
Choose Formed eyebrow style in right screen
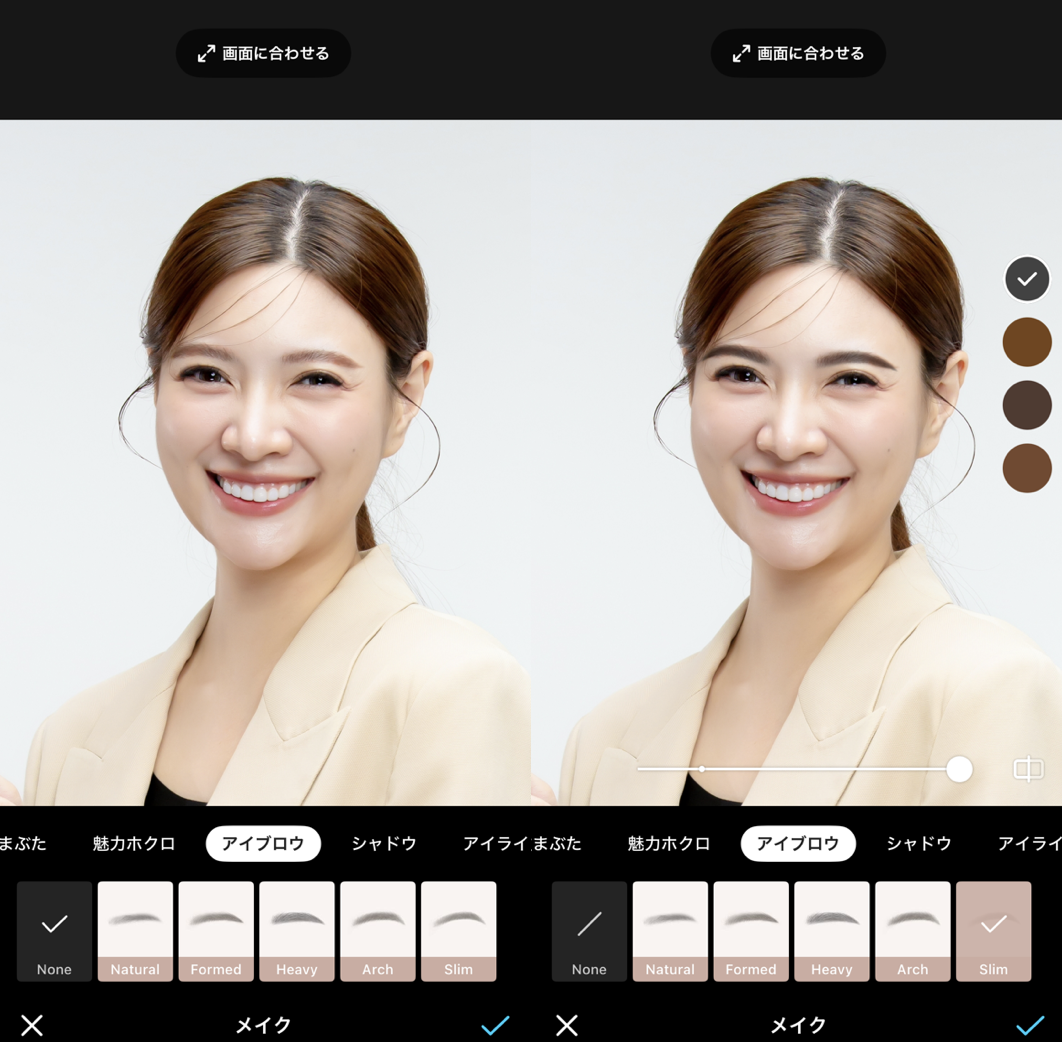click(x=751, y=931)
